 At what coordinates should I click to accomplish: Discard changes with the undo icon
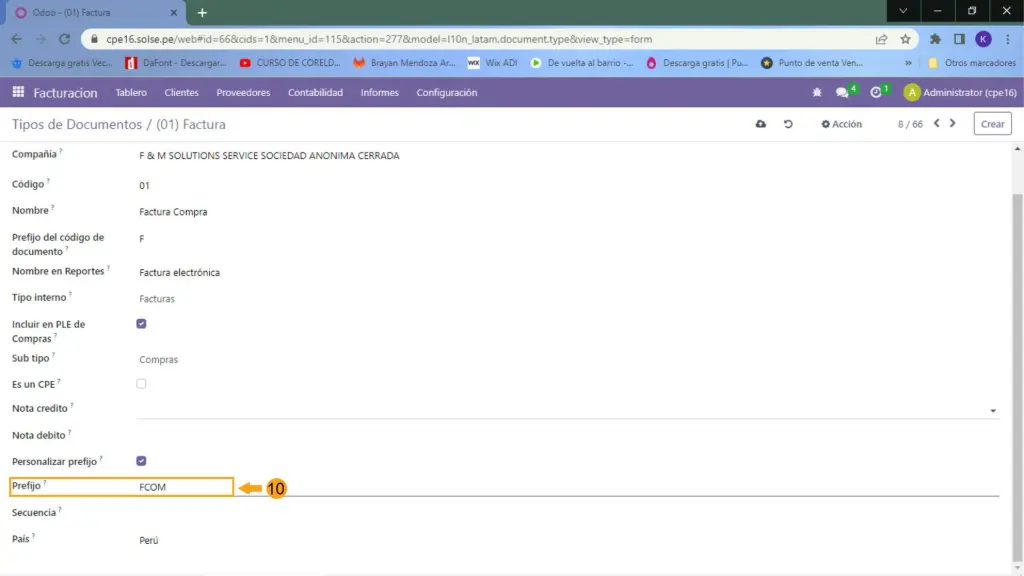click(788, 124)
